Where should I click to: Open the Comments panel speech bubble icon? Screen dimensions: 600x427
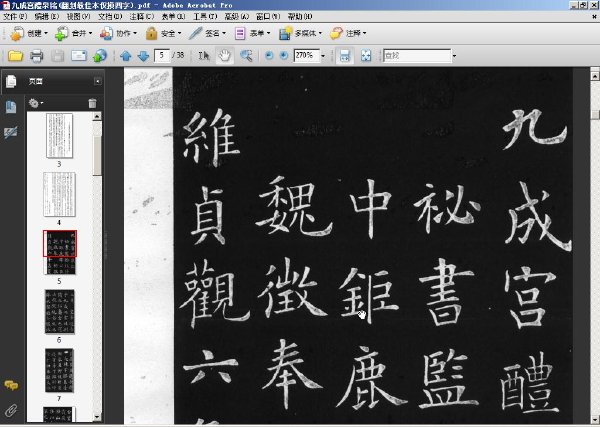coord(11,385)
